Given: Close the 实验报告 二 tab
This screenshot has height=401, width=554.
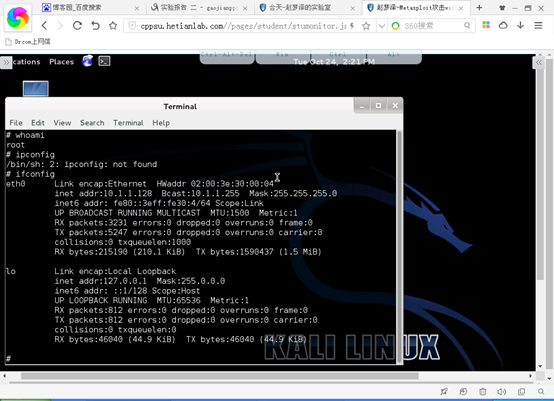Looking at the screenshot, I should click(245, 8).
